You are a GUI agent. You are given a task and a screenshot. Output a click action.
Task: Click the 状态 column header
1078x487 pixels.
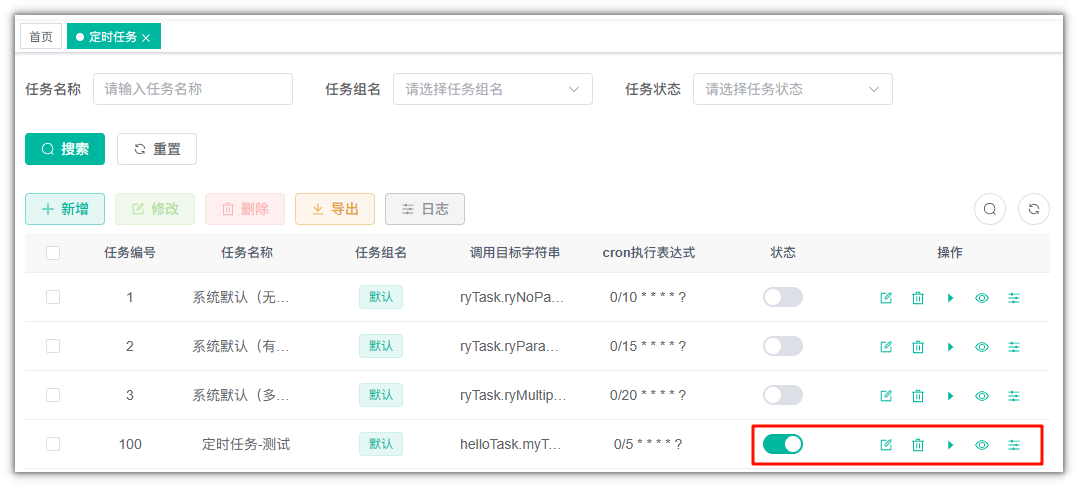pos(783,252)
